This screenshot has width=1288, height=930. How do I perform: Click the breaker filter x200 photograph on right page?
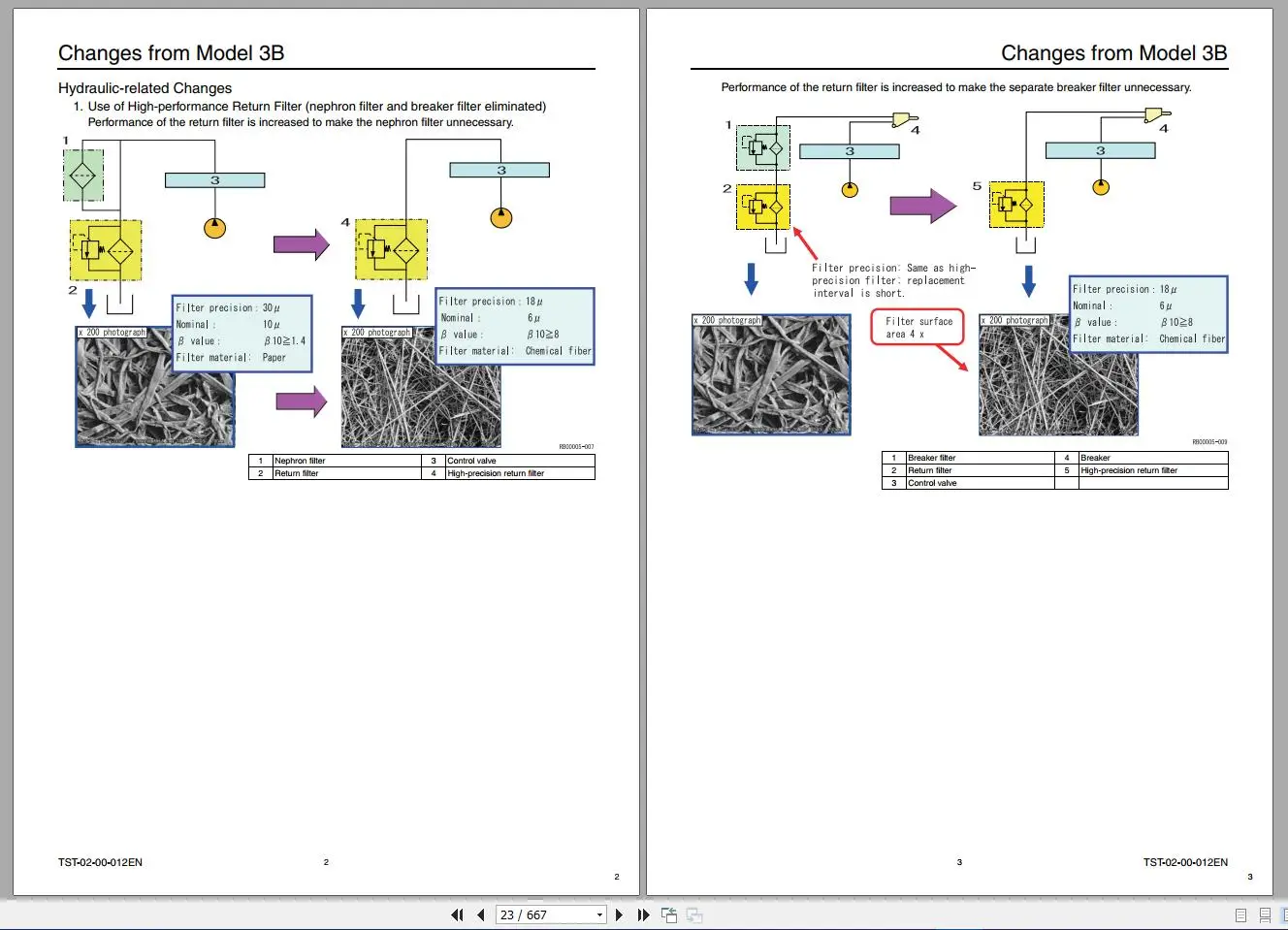point(771,375)
